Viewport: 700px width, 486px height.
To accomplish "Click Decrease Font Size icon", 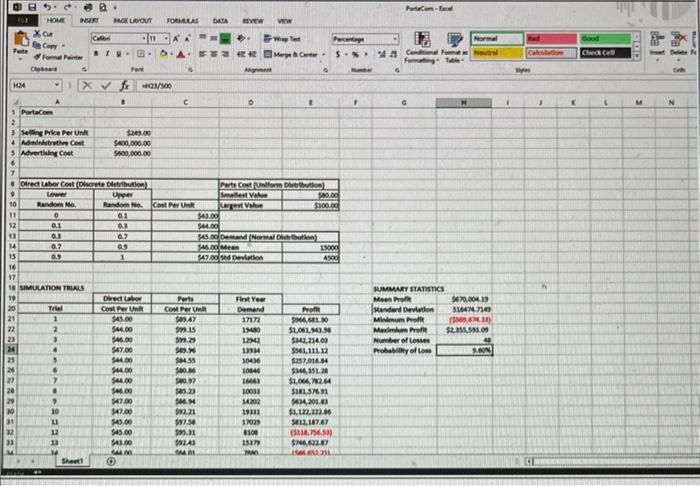I will click(x=187, y=39).
